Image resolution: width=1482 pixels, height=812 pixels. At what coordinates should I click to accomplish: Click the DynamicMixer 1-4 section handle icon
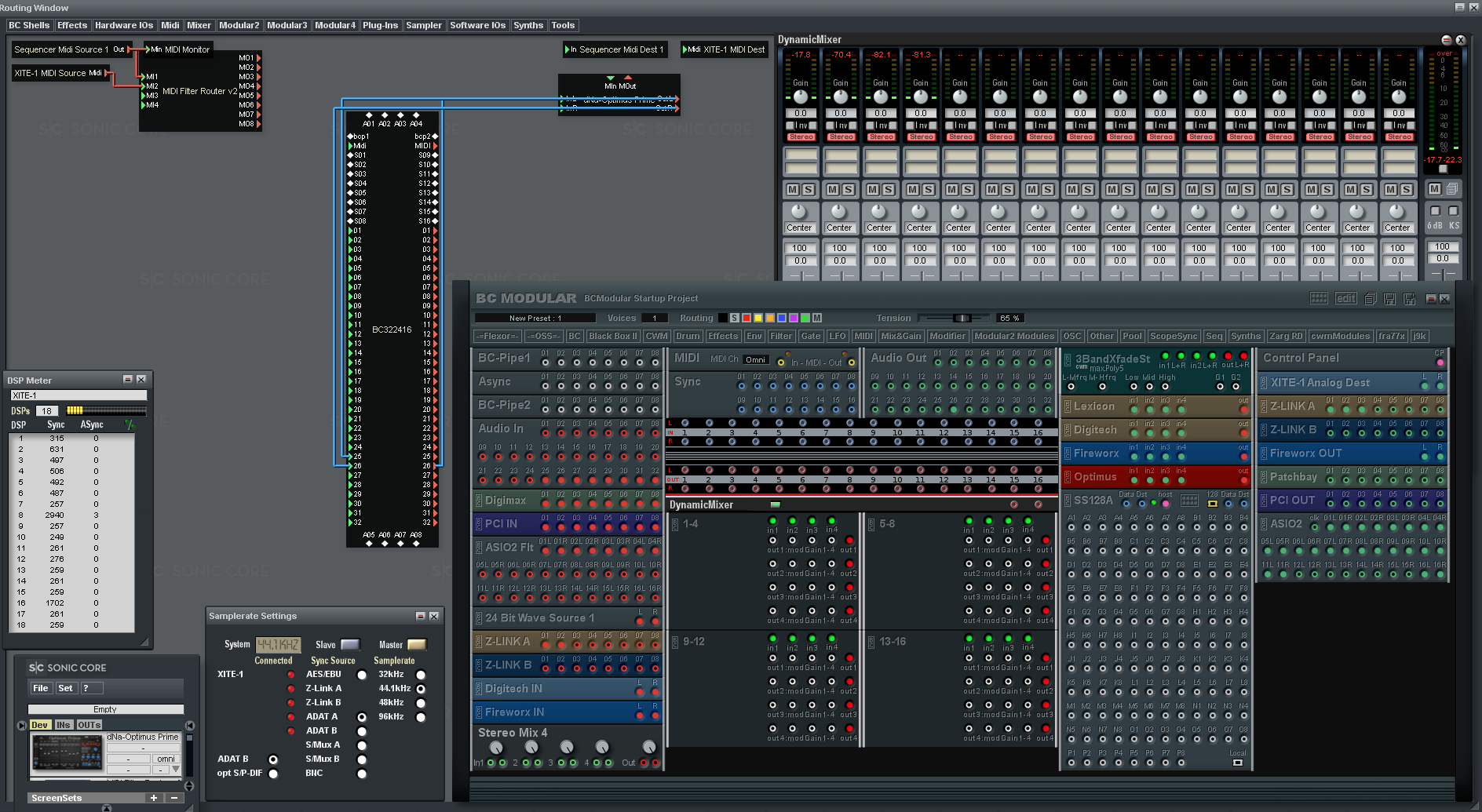point(675,523)
